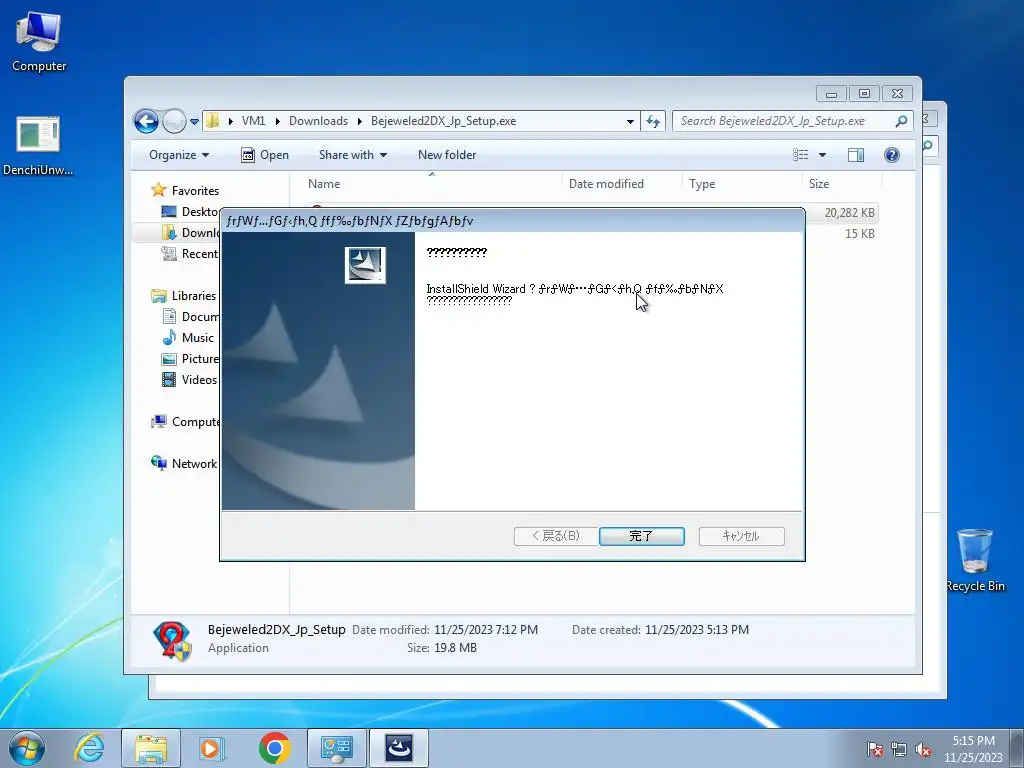Click the Show desktop button at taskbar end
1024x768 pixels.
(1018, 748)
